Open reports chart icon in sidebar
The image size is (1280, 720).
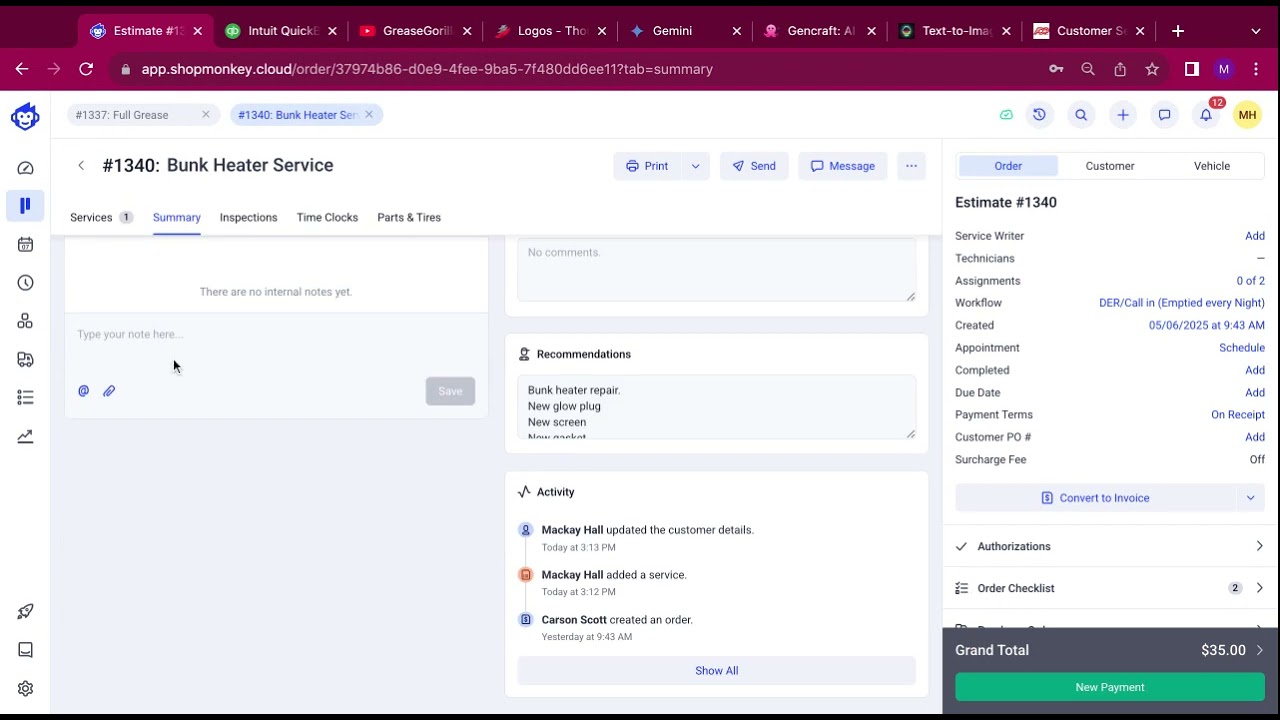[x=25, y=436]
